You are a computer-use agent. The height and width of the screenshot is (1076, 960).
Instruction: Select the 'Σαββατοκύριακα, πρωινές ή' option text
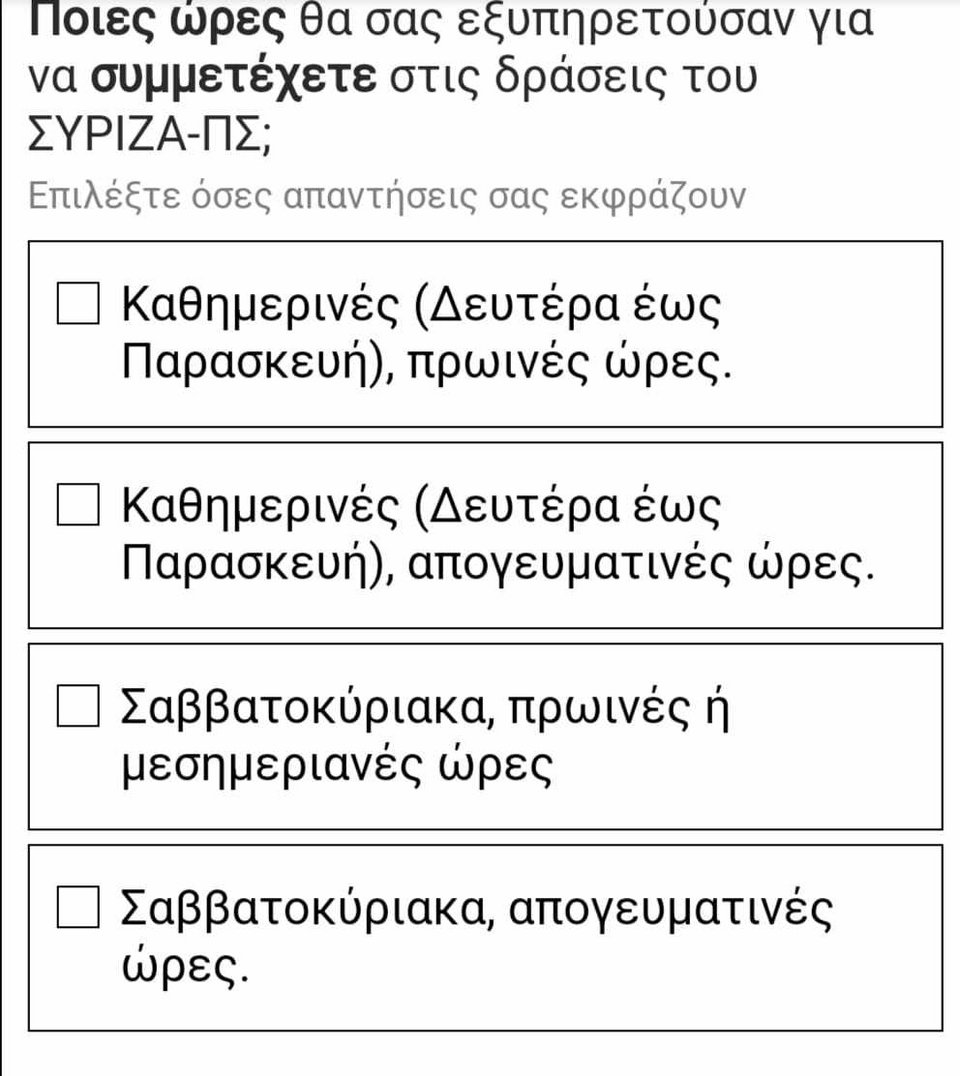420,707
